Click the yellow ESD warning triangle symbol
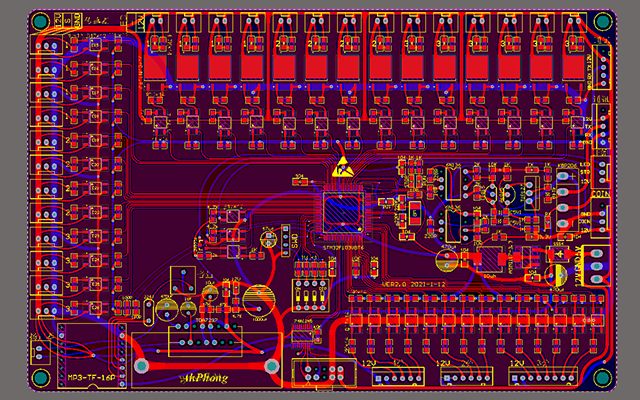Image resolution: width=640 pixels, height=400 pixels. [x=343, y=167]
